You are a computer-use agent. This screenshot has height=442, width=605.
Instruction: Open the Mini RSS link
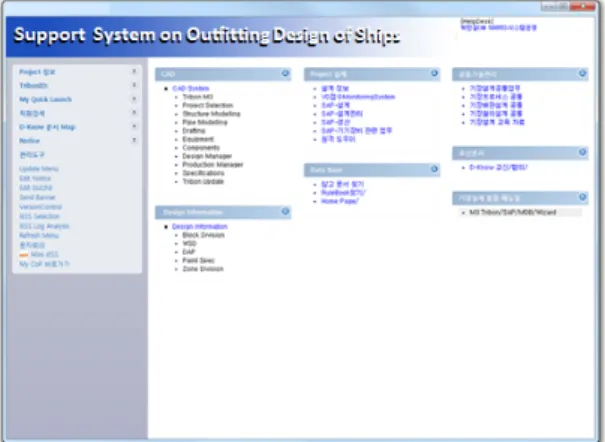tap(45, 255)
